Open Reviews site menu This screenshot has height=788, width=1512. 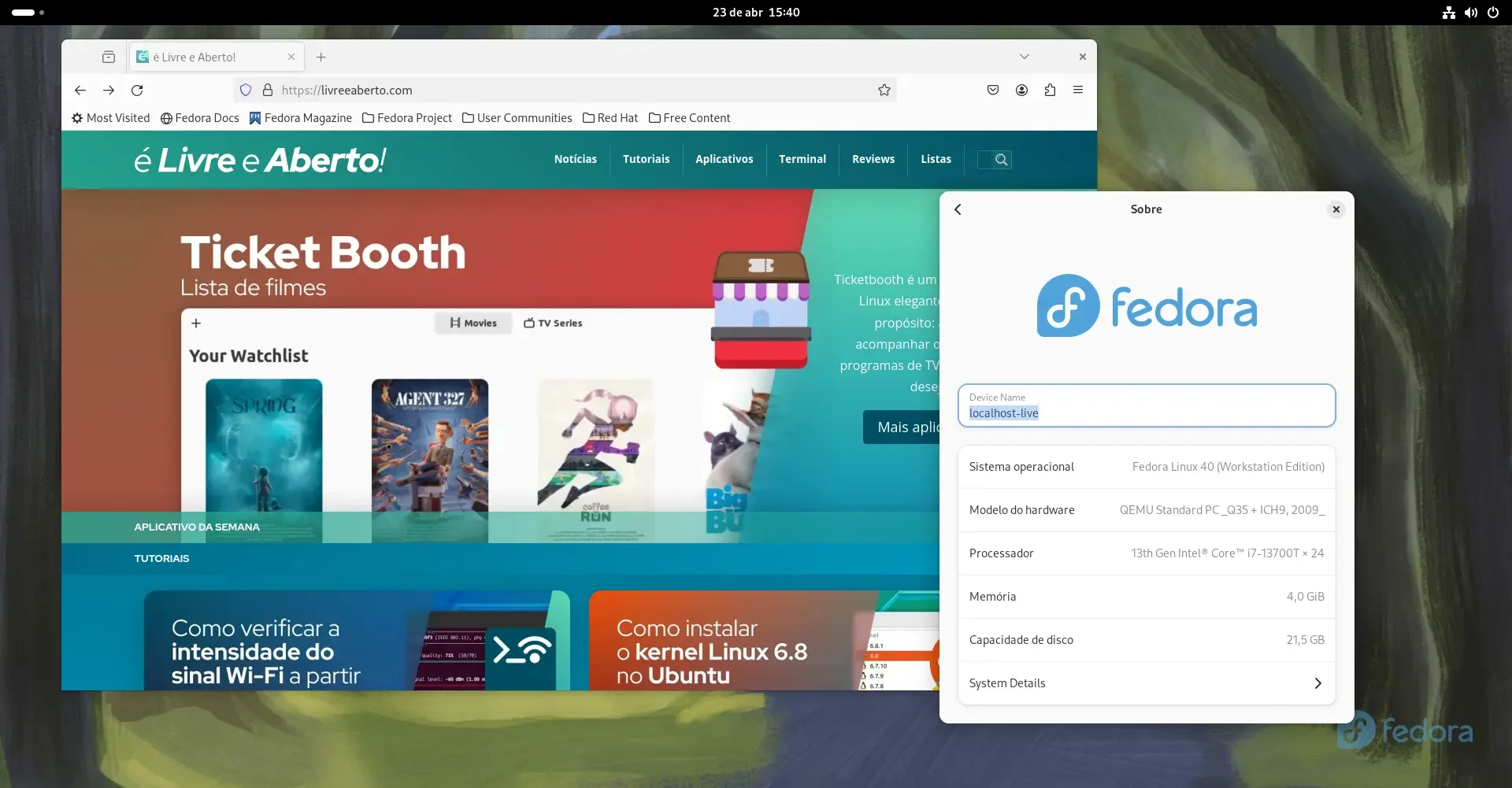[x=873, y=159]
